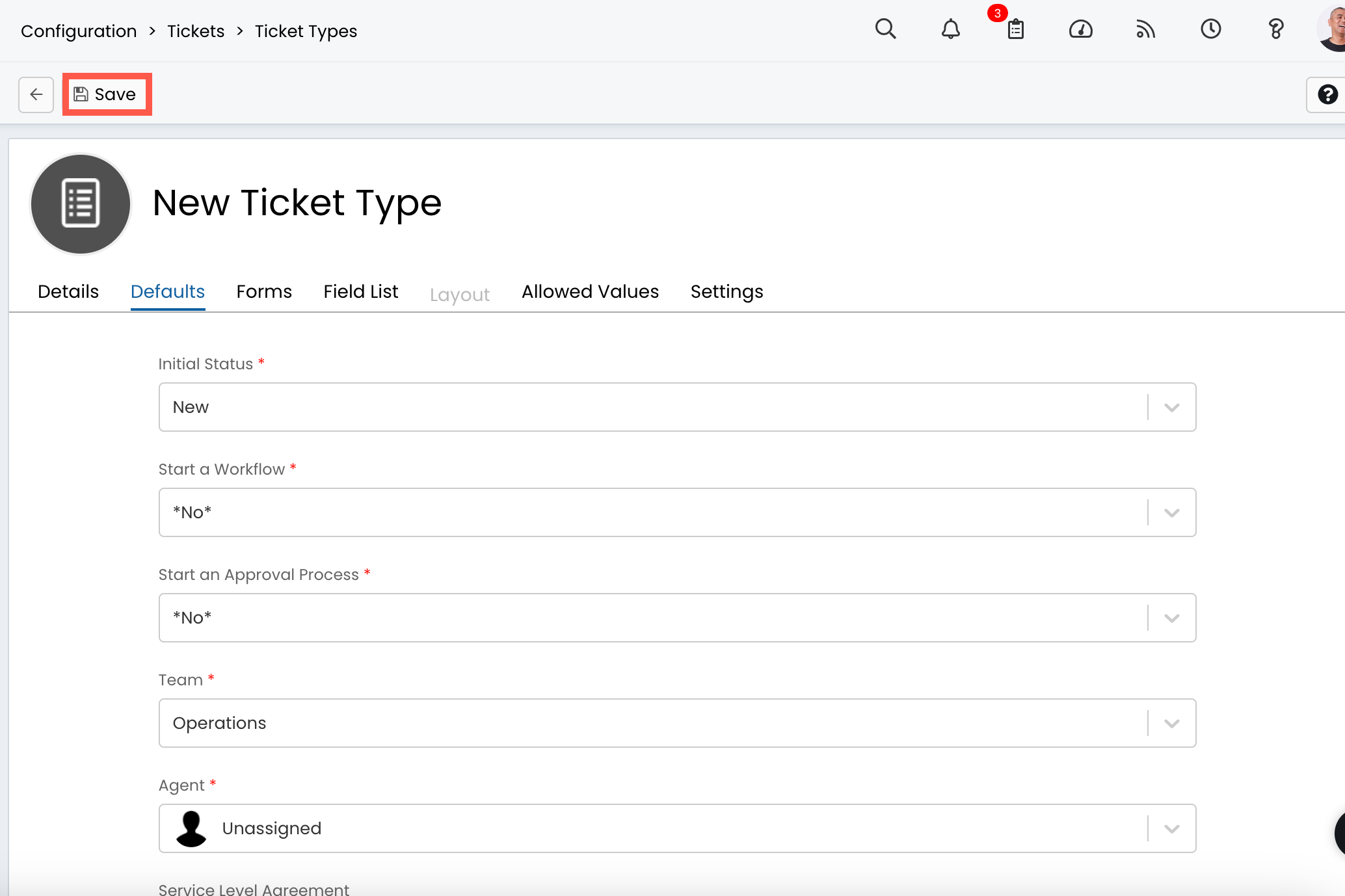The width and height of the screenshot is (1345, 896).
Task: Click the question mark help icon in header
Action: click(x=1275, y=29)
